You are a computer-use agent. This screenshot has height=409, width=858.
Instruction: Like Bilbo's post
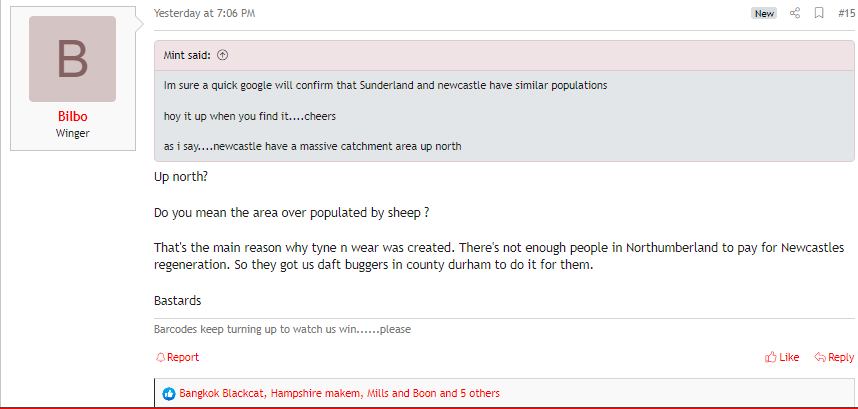coord(782,358)
